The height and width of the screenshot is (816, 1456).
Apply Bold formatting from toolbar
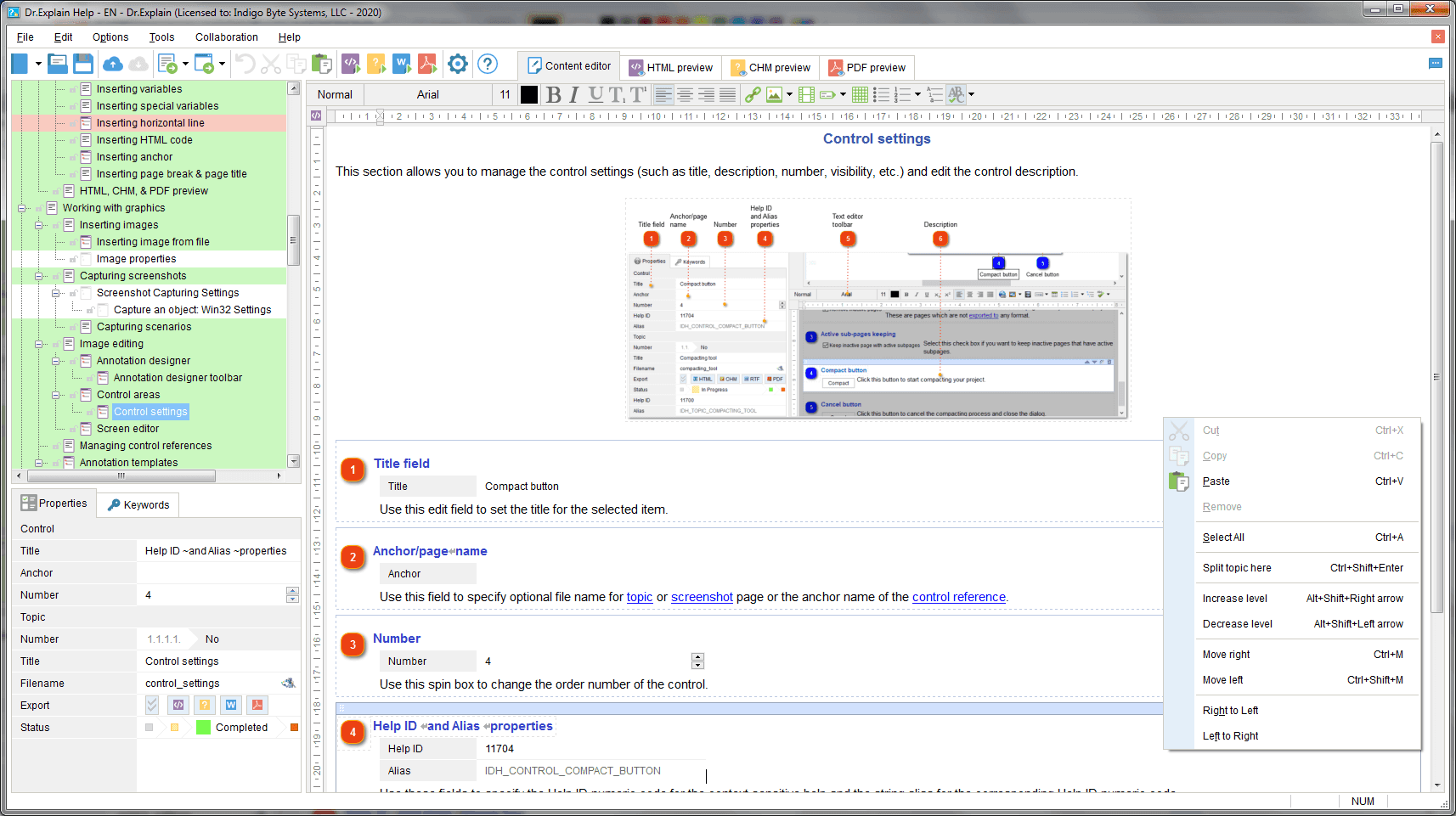pos(554,95)
